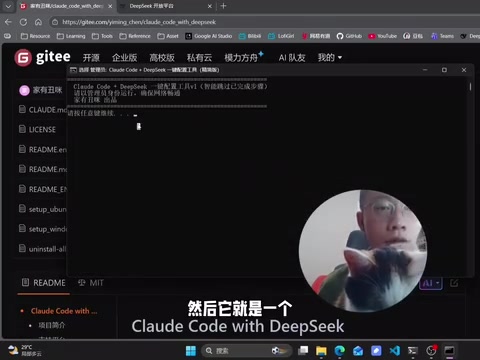Open the Terminal icon in the taskbar
Screen dimensions: 480x360
click(x=413, y=351)
